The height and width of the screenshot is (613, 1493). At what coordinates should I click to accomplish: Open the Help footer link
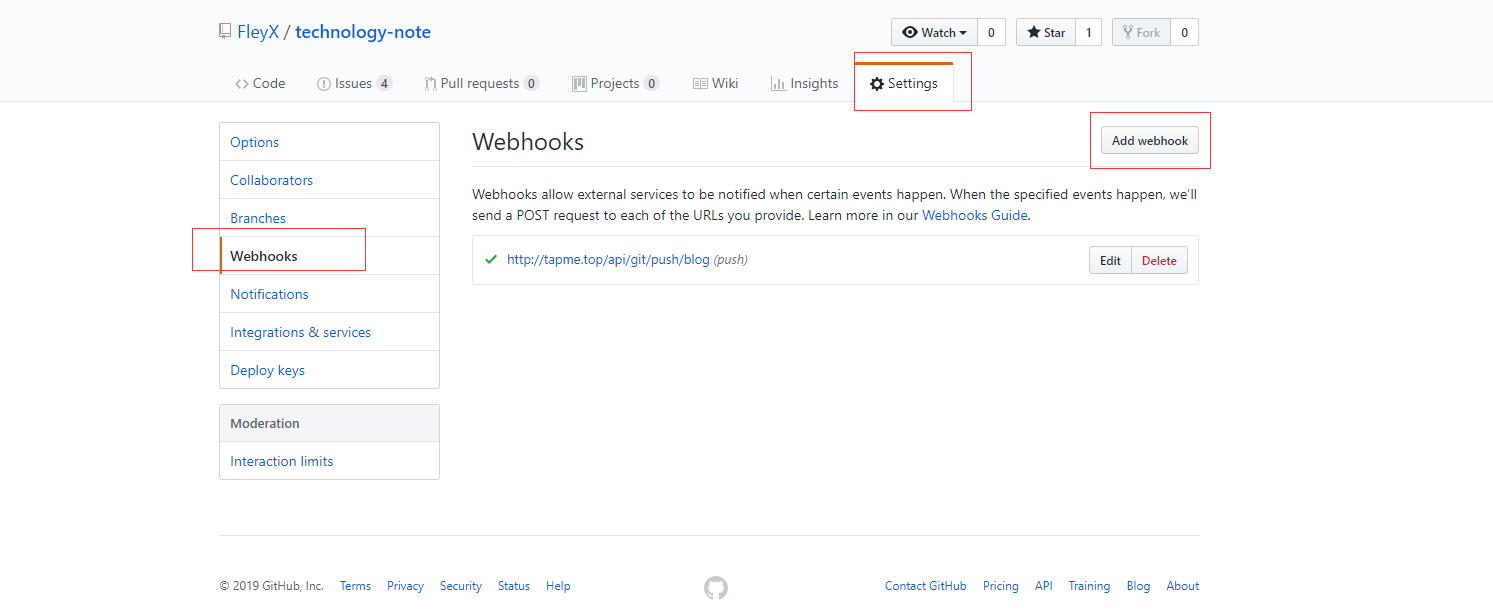tap(558, 586)
